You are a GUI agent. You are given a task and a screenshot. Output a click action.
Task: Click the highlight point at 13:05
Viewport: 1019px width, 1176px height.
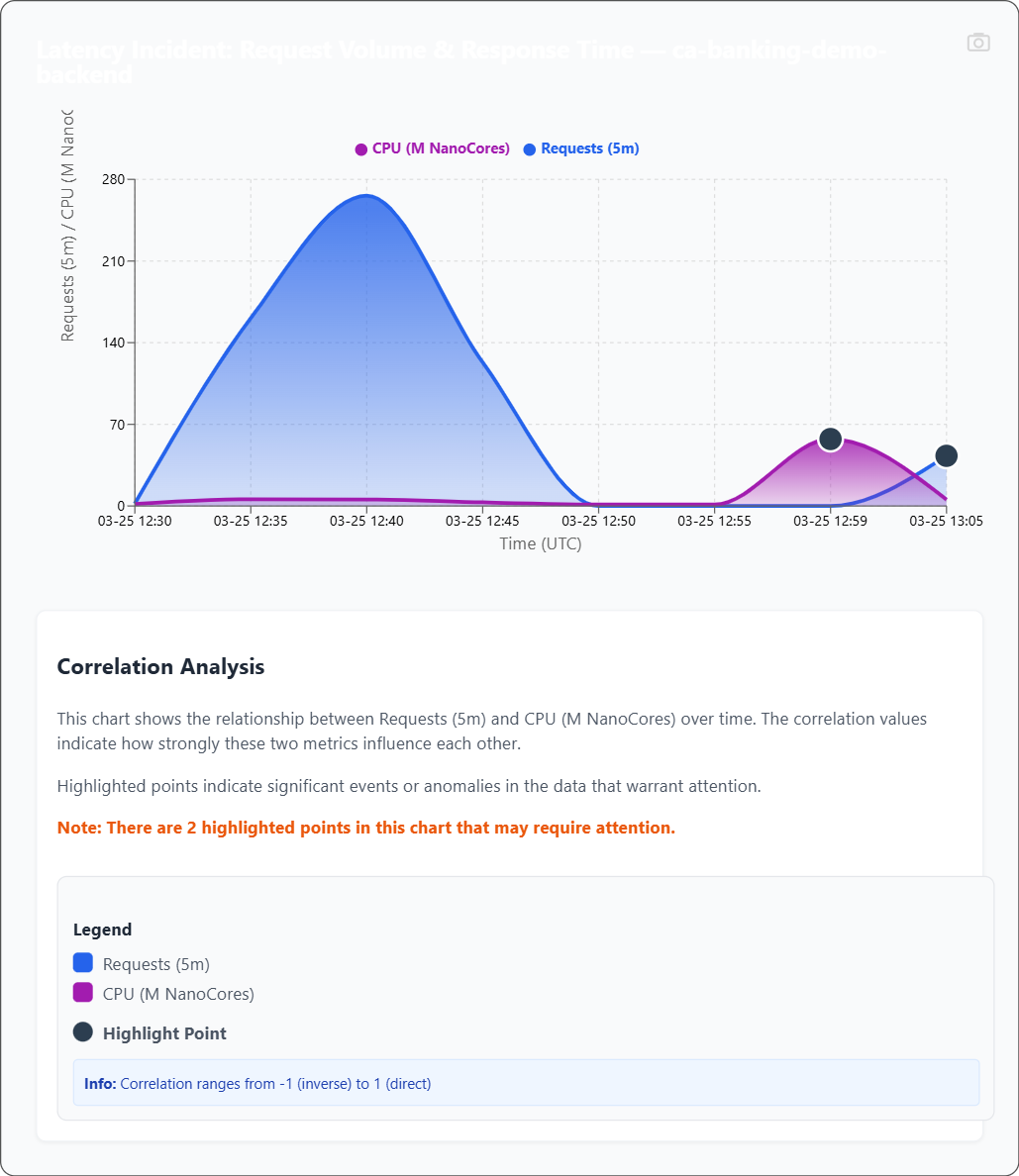(946, 456)
